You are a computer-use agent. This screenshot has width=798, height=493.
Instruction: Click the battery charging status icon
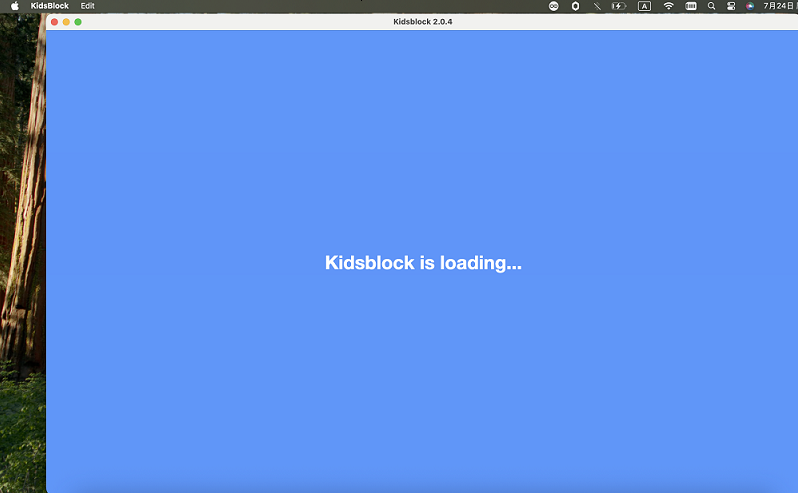(618, 6)
